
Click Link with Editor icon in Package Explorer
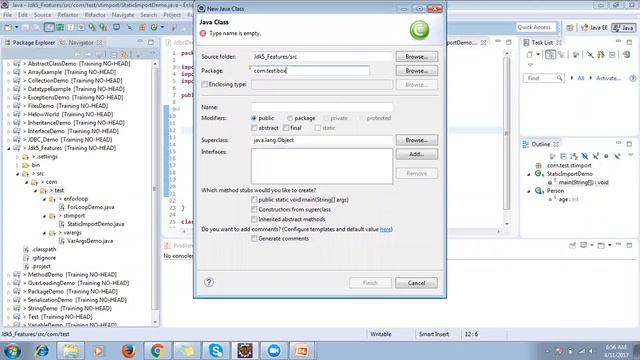tap(125, 54)
